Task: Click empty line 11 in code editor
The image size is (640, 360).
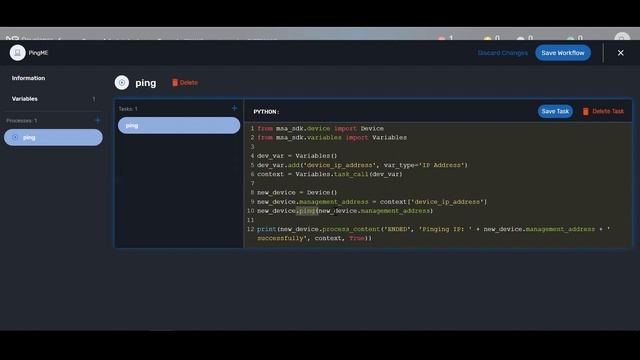Action: tap(437, 220)
